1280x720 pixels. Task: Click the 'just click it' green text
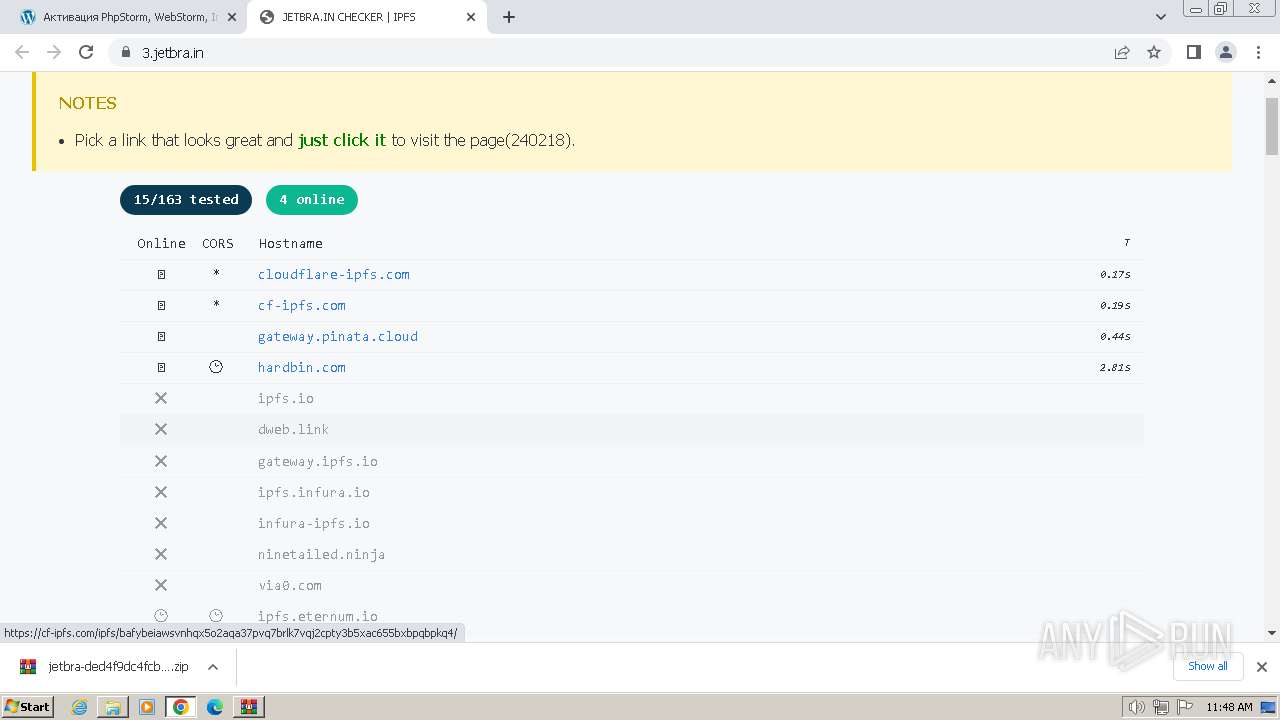pos(342,140)
